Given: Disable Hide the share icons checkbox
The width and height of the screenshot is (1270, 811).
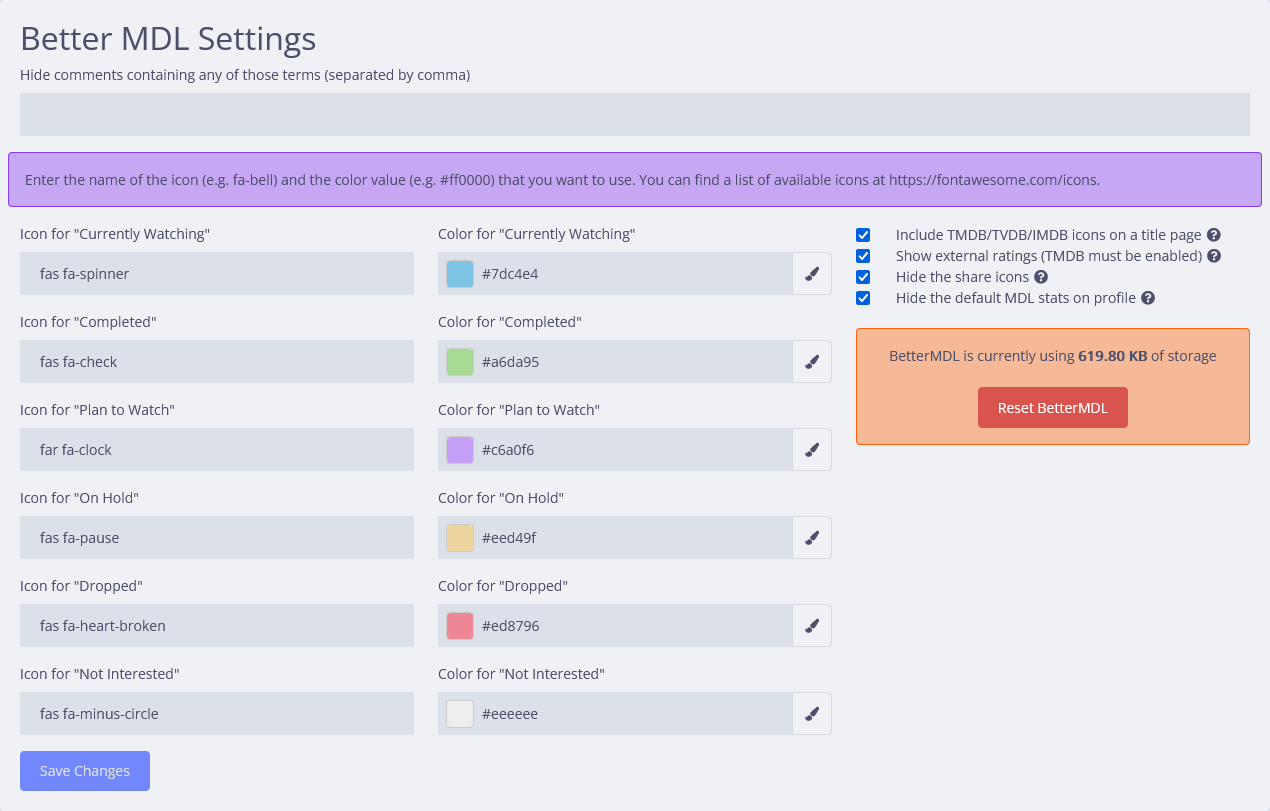Looking at the screenshot, I should pos(863,277).
